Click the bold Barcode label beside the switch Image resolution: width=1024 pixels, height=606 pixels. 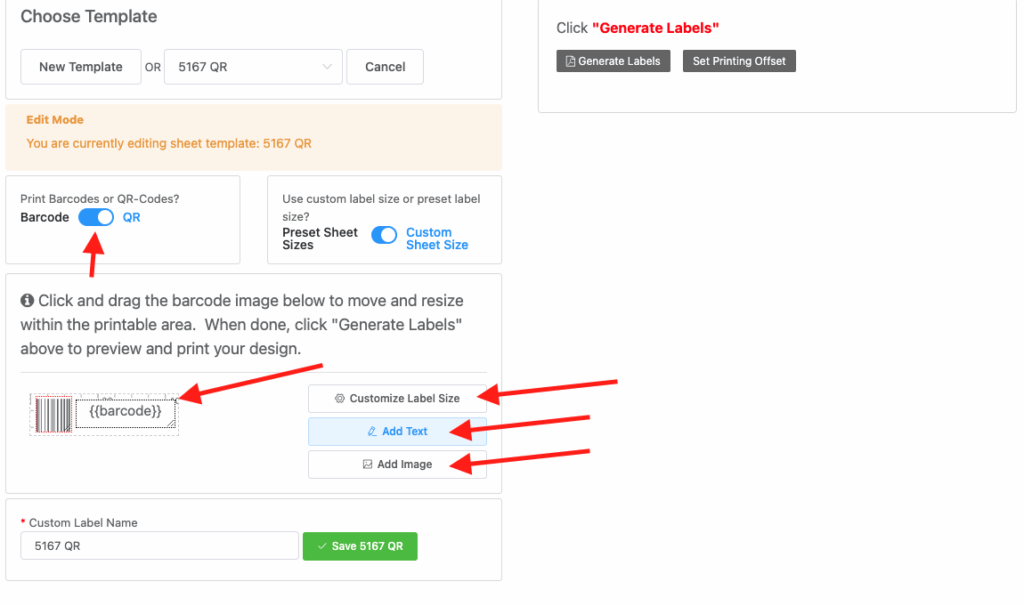(x=45, y=217)
